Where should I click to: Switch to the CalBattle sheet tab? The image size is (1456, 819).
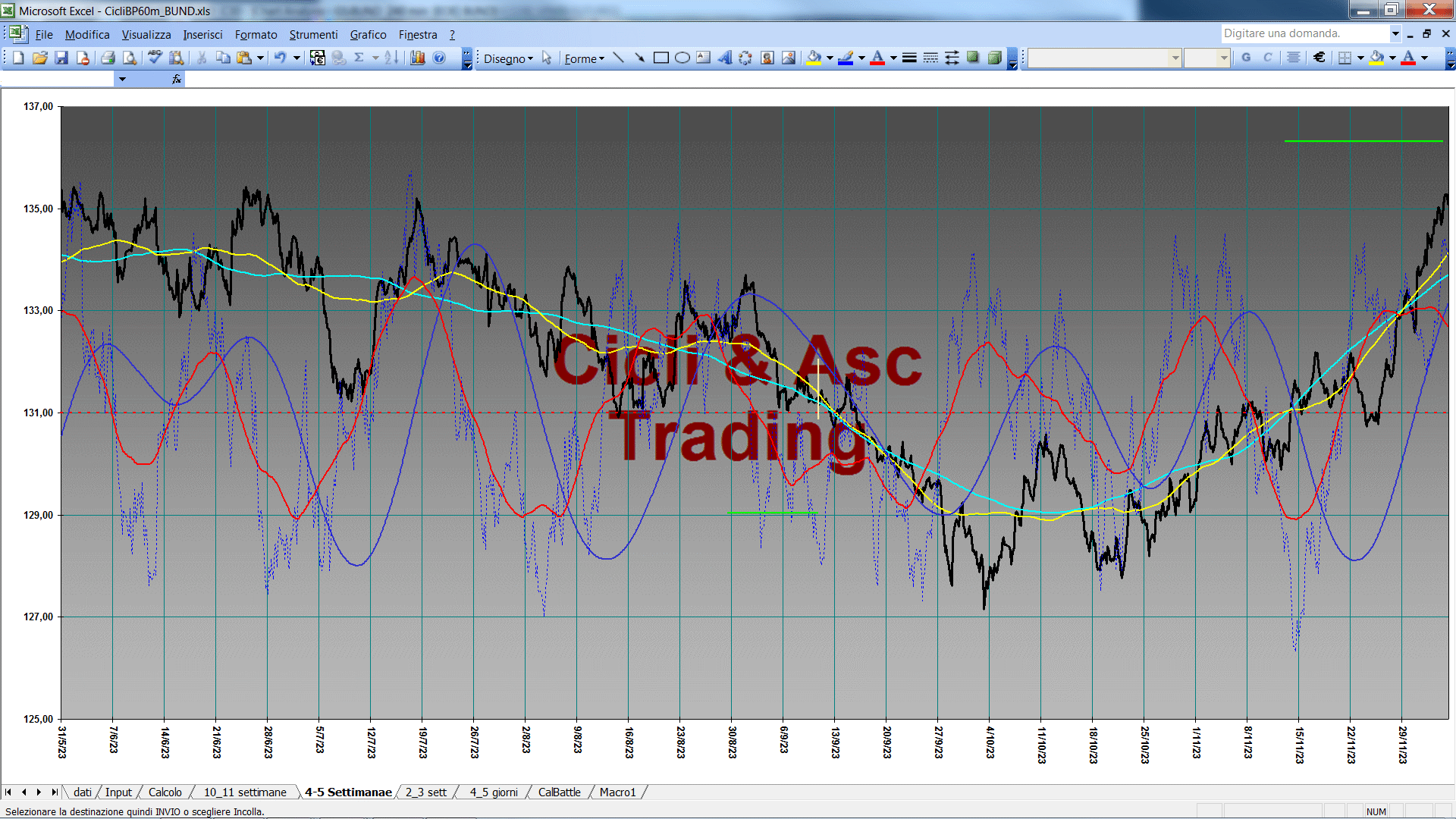[559, 792]
